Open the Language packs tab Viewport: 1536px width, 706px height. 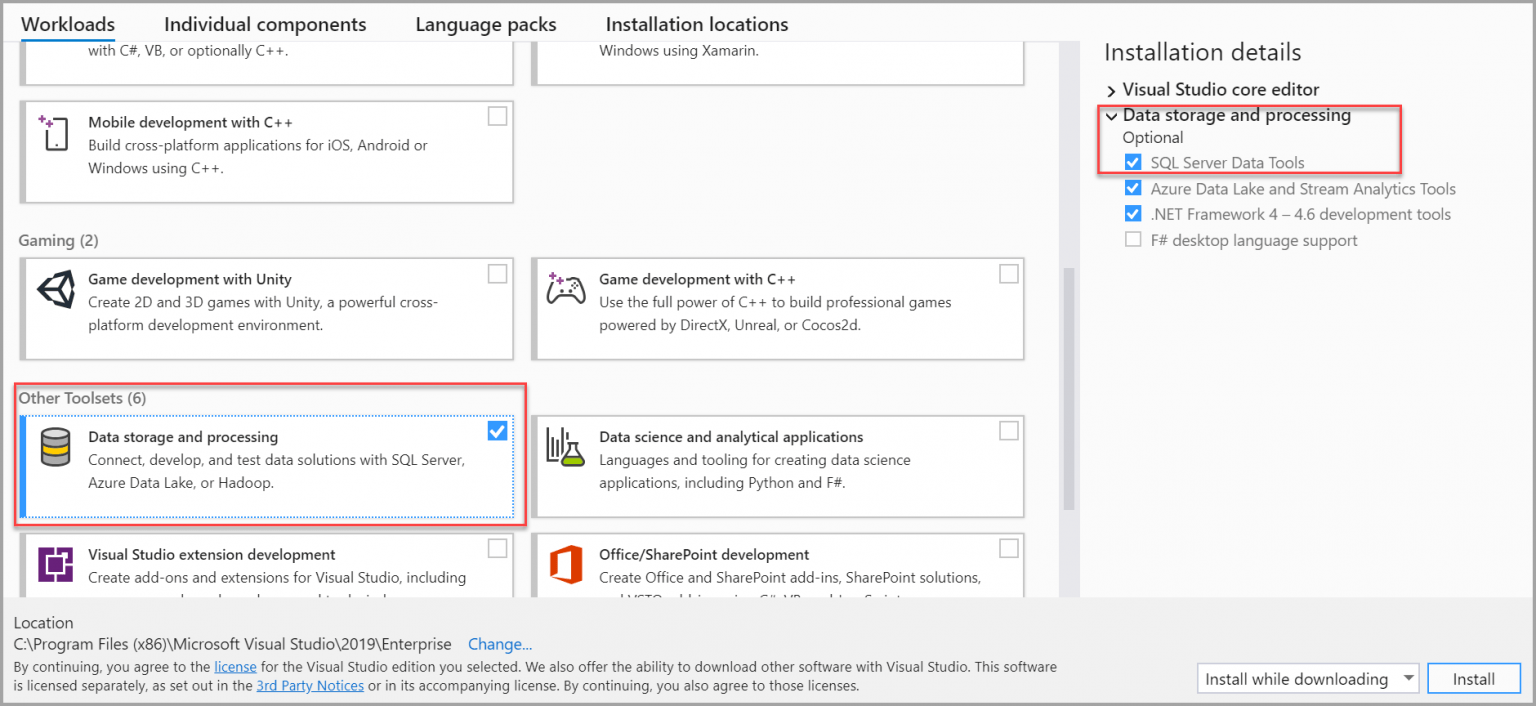click(485, 23)
